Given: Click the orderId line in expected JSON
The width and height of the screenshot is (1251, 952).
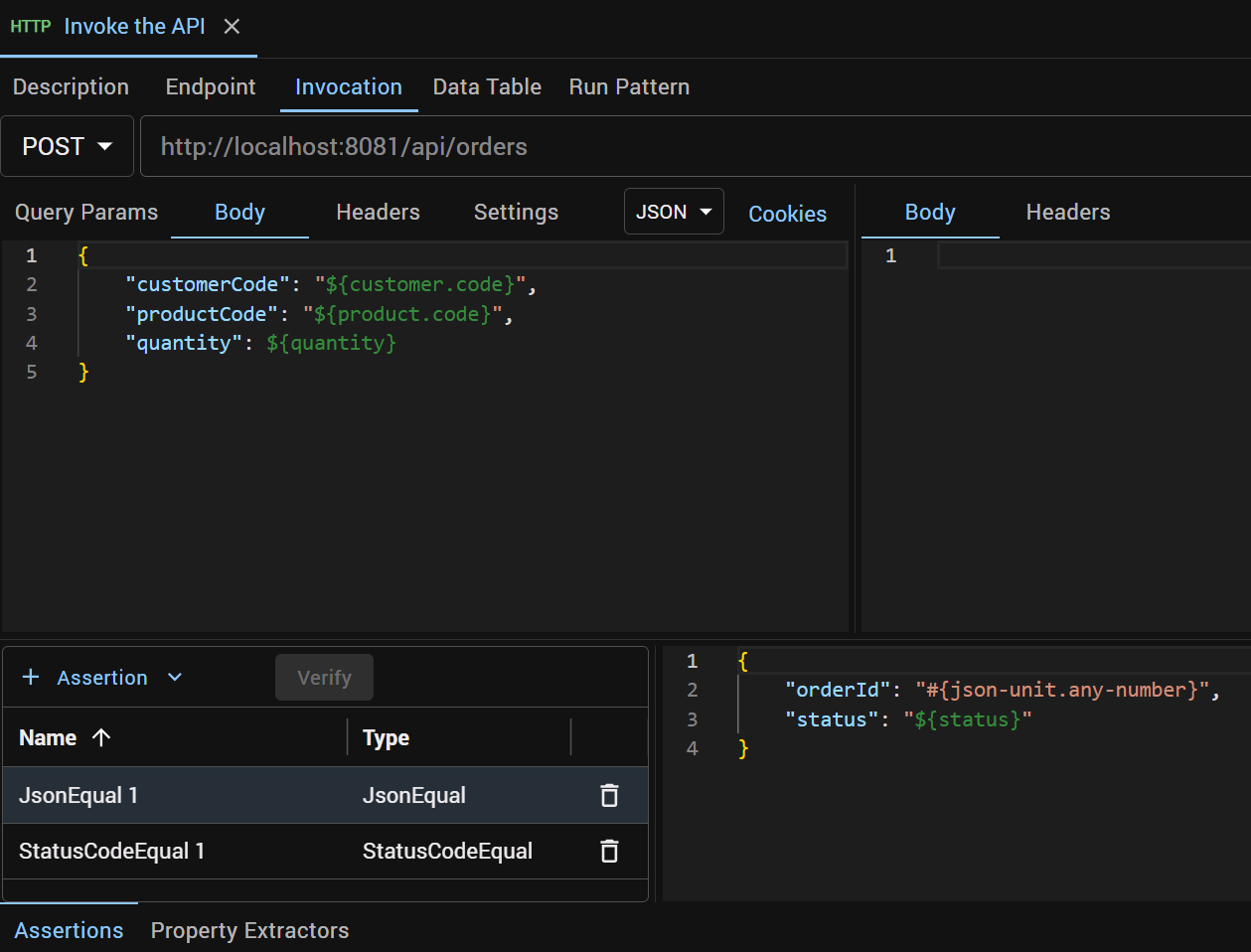Looking at the screenshot, I should pos(1002,690).
